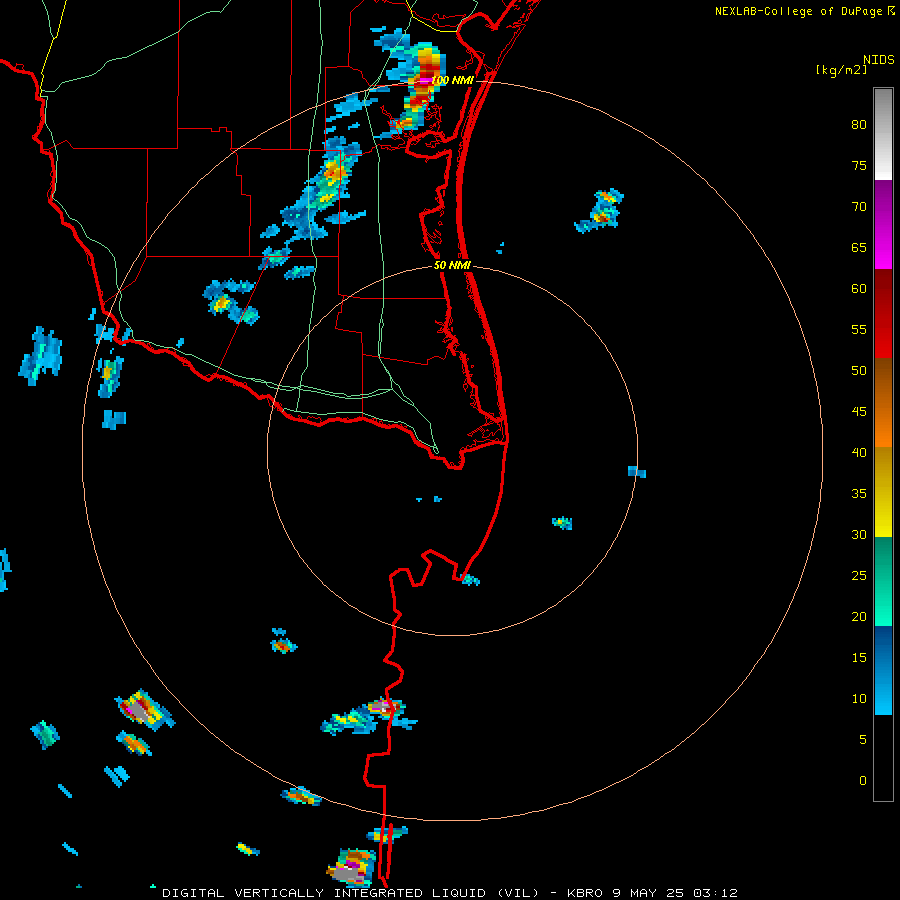The height and width of the screenshot is (900, 900).
Task: Select the red segment of the color scale
Action: [x=883, y=314]
